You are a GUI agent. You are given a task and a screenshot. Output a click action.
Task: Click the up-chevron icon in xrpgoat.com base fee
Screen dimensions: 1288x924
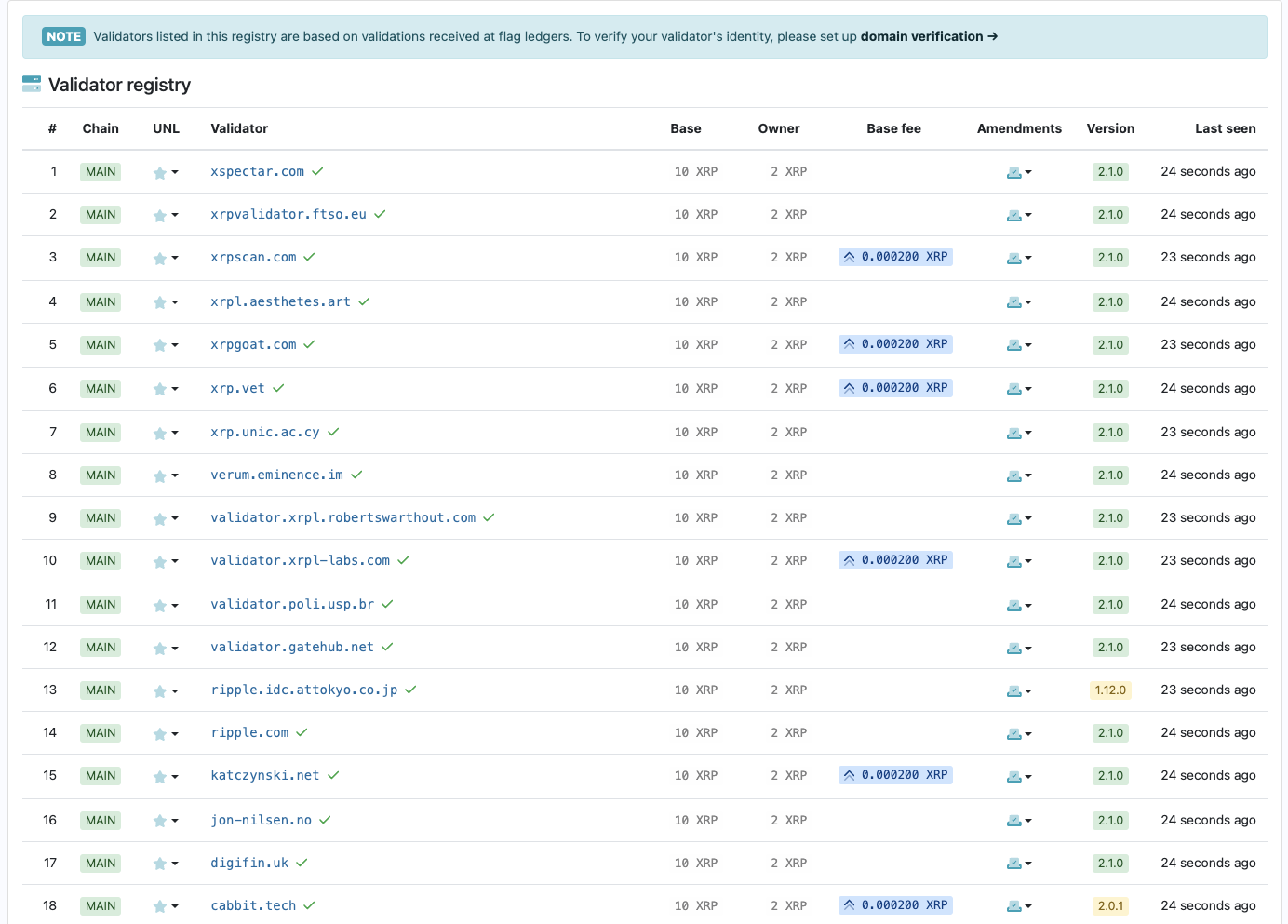[849, 344]
